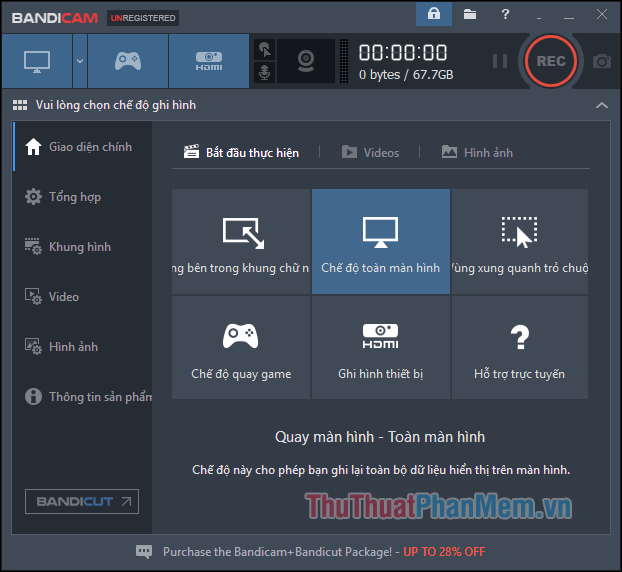Open screen recording mode dropdown arrow
Viewport: 622px width, 572px height.
click(80, 61)
